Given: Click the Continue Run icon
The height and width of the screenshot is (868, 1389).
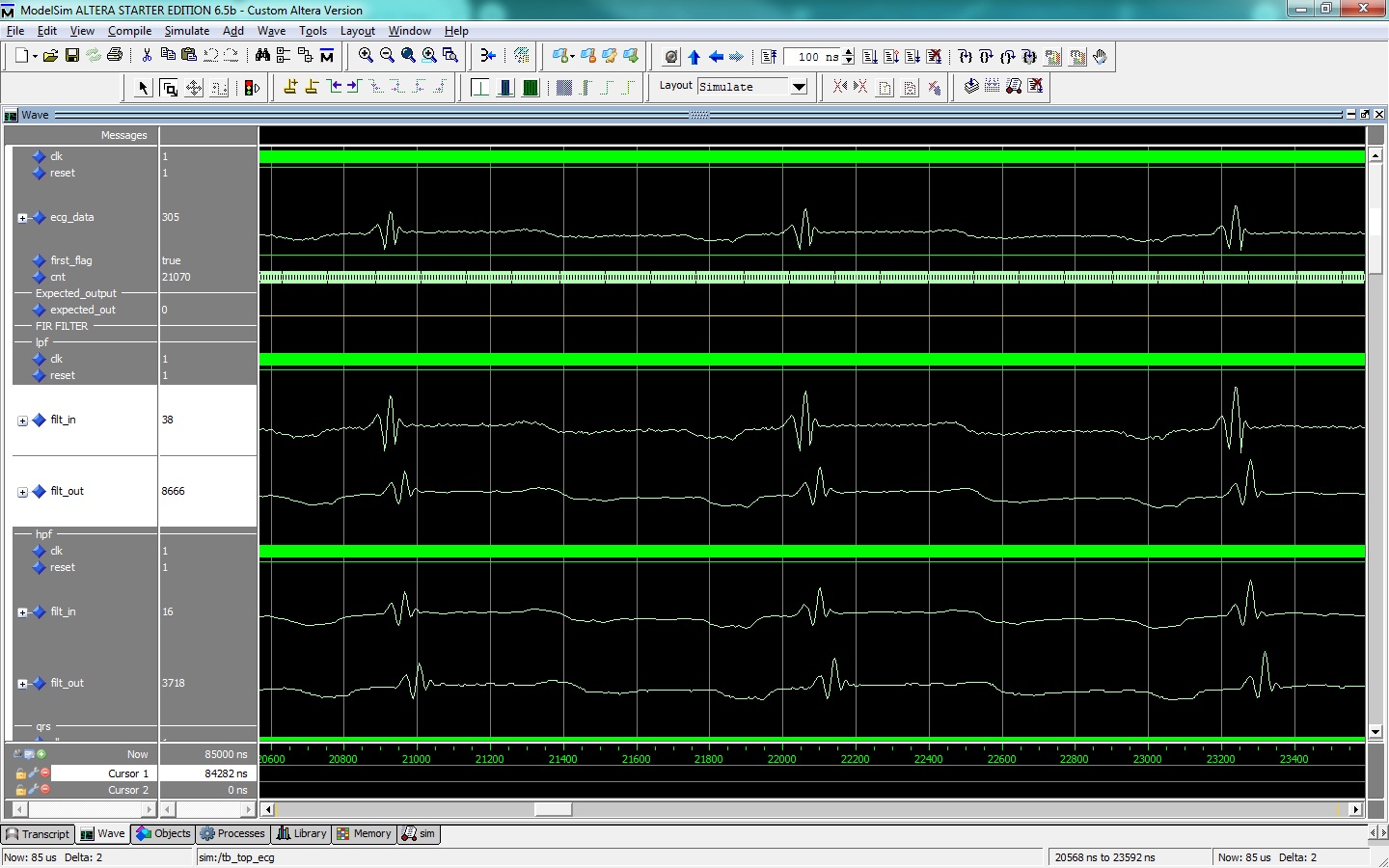Looking at the screenshot, I should click(x=891, y=57).
